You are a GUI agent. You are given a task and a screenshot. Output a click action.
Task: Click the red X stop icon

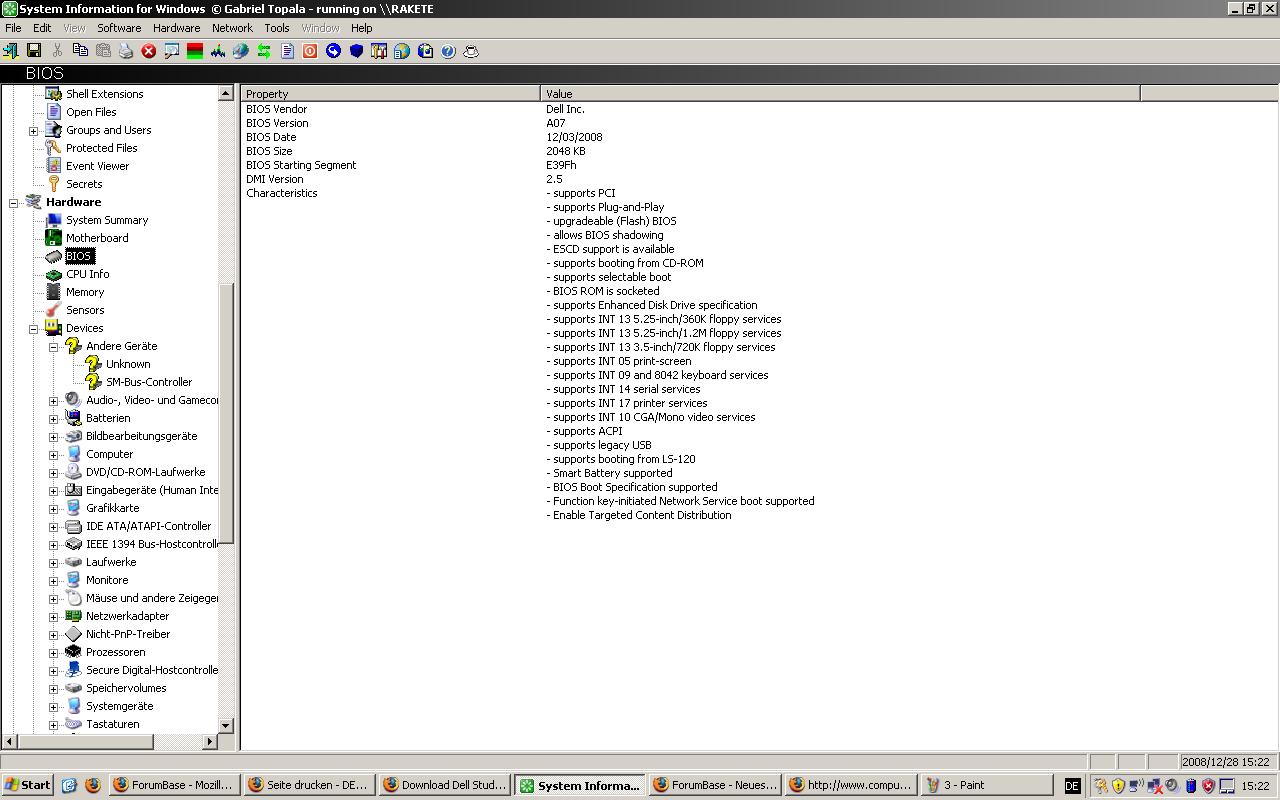click(149, 51)
